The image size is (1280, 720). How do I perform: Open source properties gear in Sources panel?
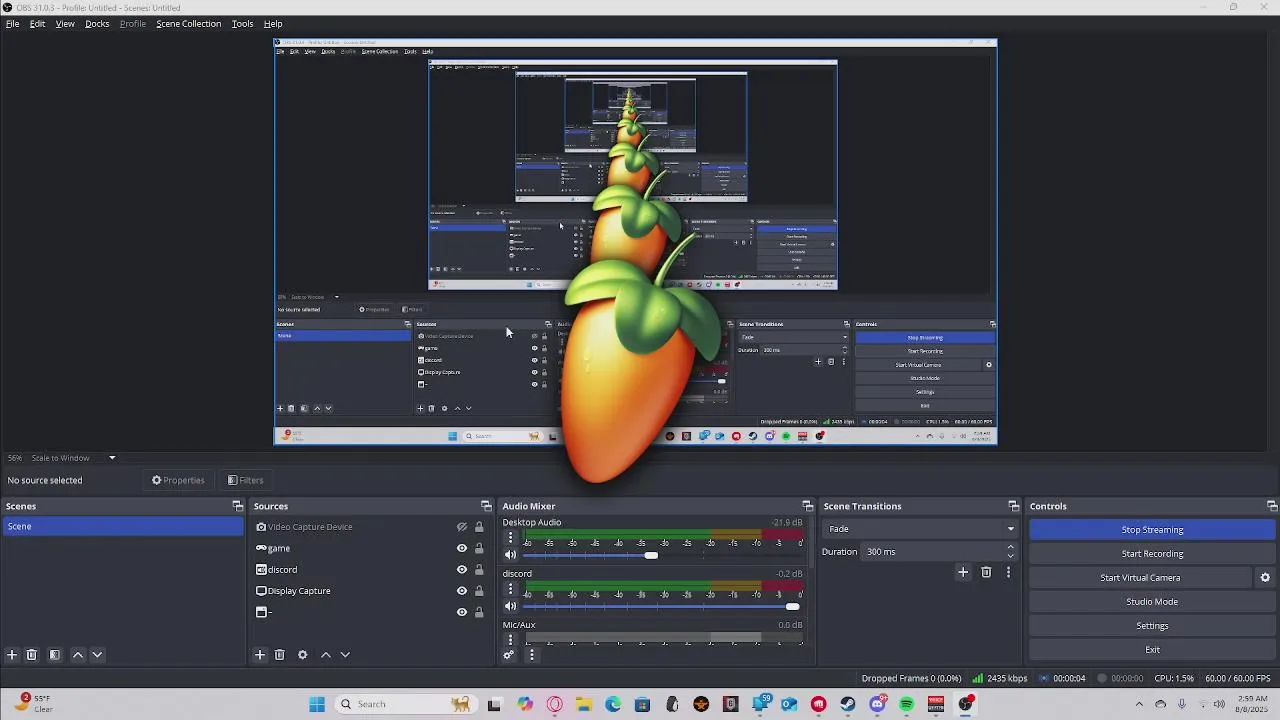303,655
